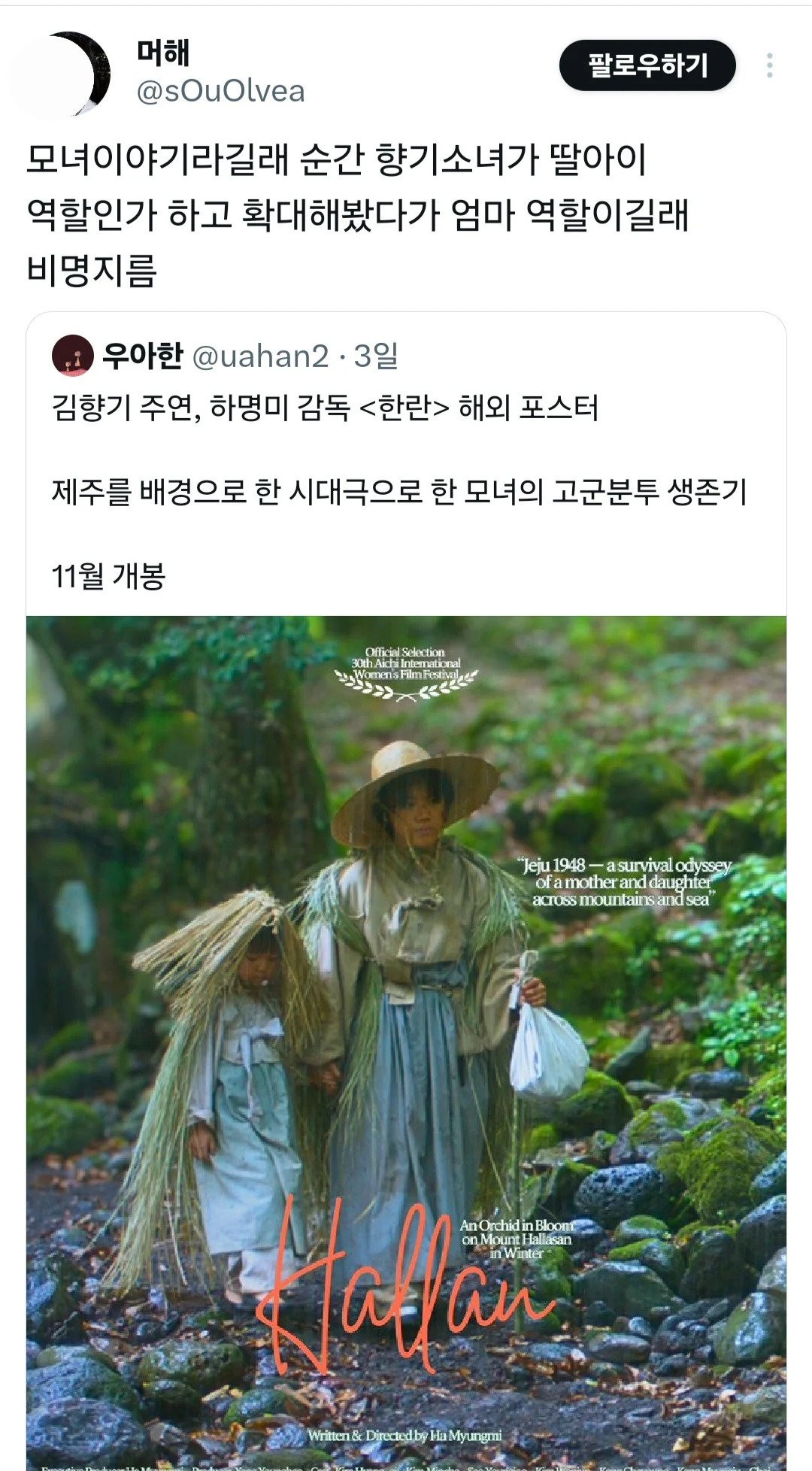Tap the 11월 개봉 line in quoted tweet
This screenshot has height=1471, width=812.
[108, 576]
